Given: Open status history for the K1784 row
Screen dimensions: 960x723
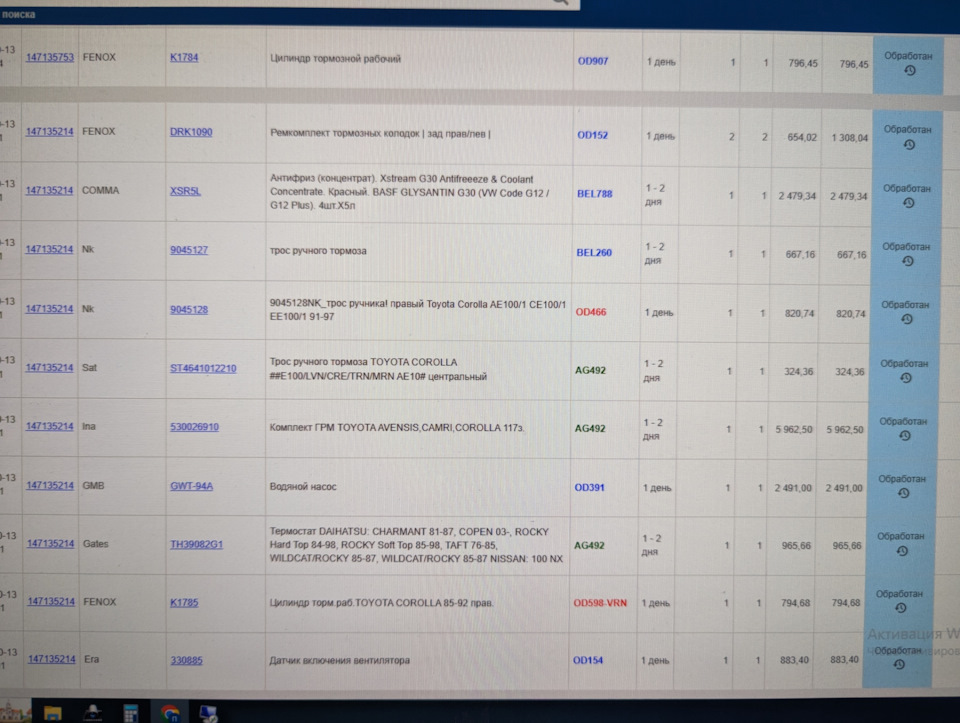Looking at the screenshot, I should tap(910, 70).
